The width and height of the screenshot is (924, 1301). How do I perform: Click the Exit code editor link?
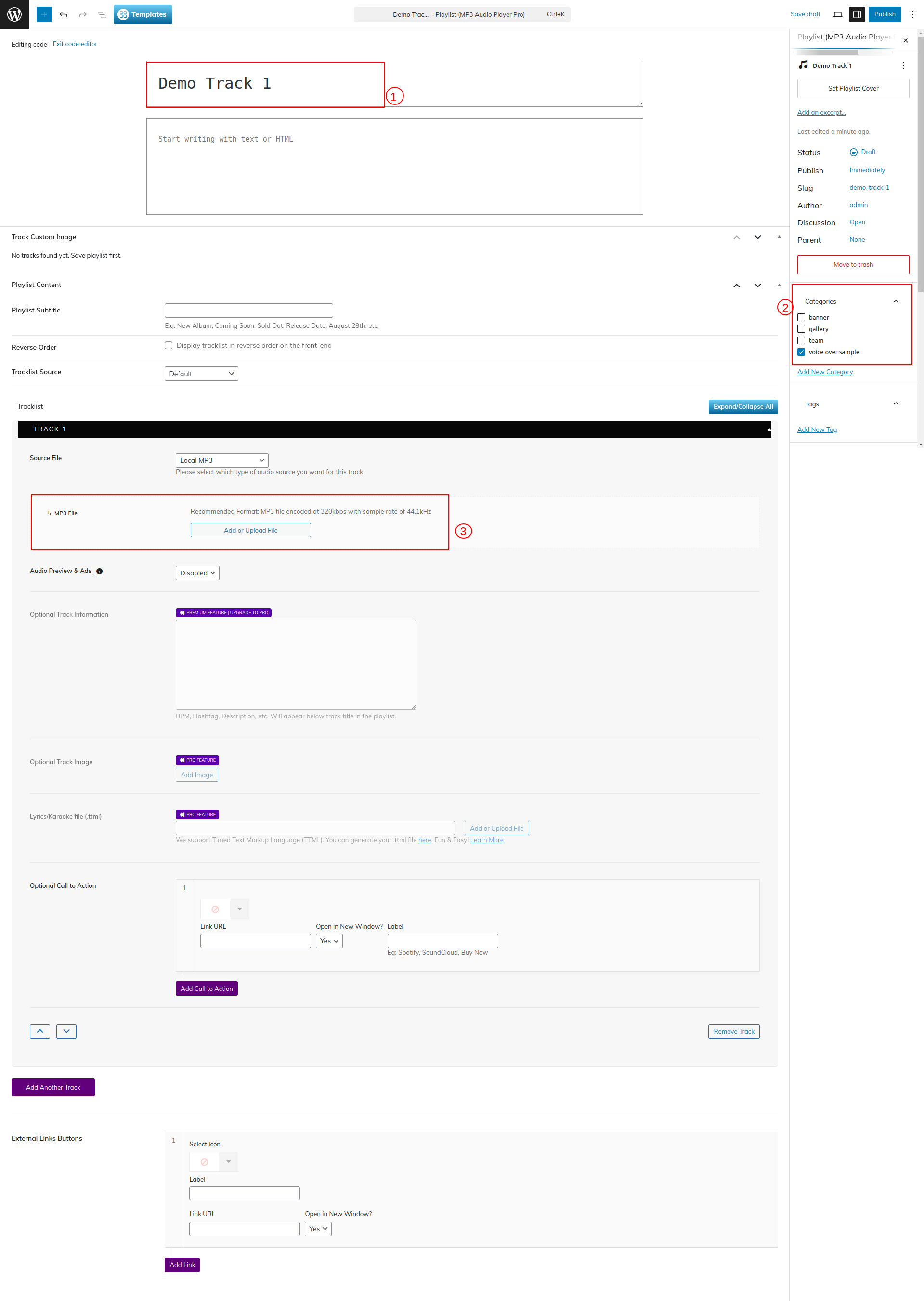tap(75, 44)
